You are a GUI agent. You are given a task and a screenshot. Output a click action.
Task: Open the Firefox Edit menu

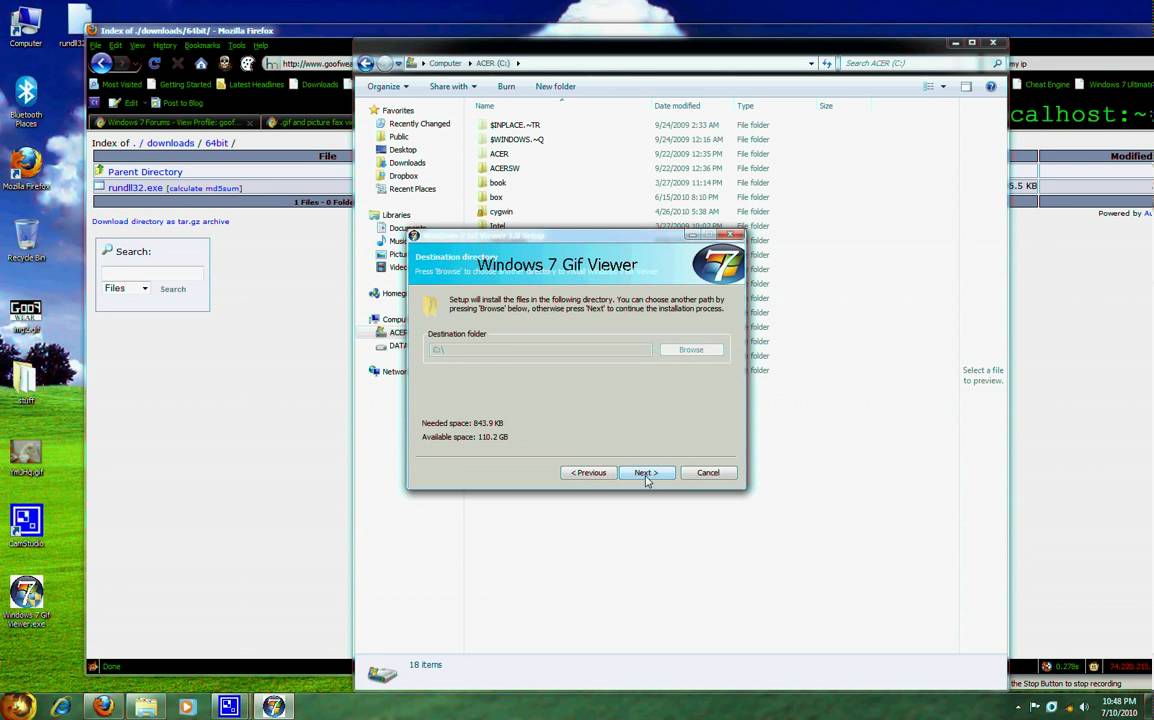pos(116,46)
